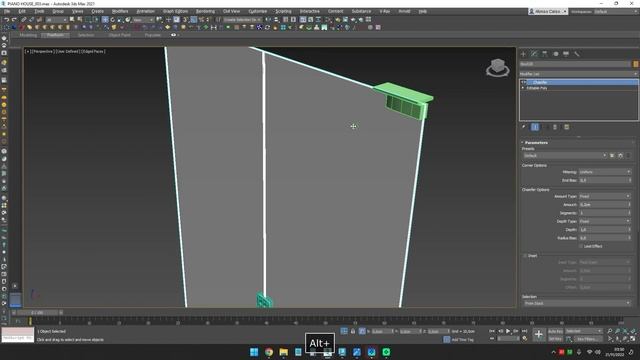Open the Create tab in command panel

pyautogui.click(x=524, y=53)
